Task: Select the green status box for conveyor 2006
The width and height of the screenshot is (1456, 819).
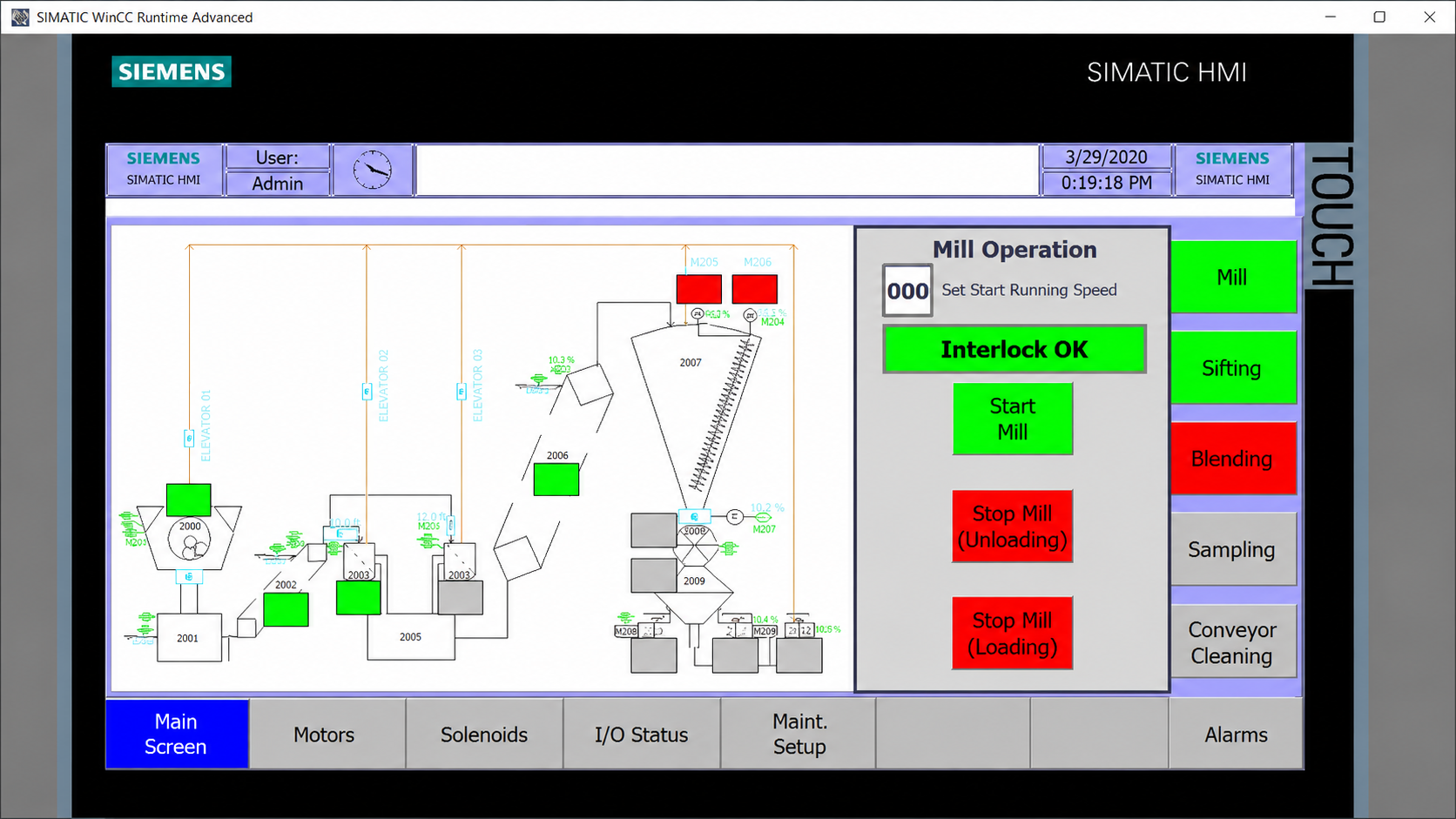Action: tap(556, 480)
